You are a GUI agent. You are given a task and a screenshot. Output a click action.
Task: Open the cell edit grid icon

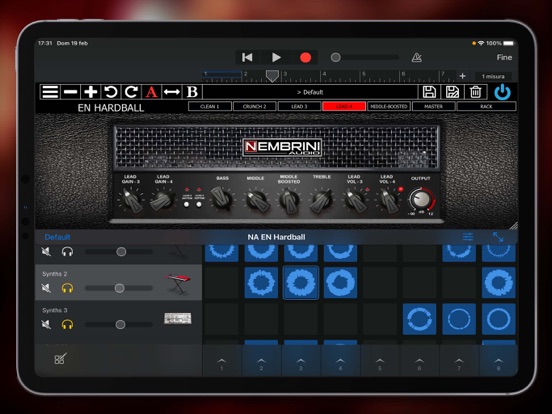pos(60,359)
